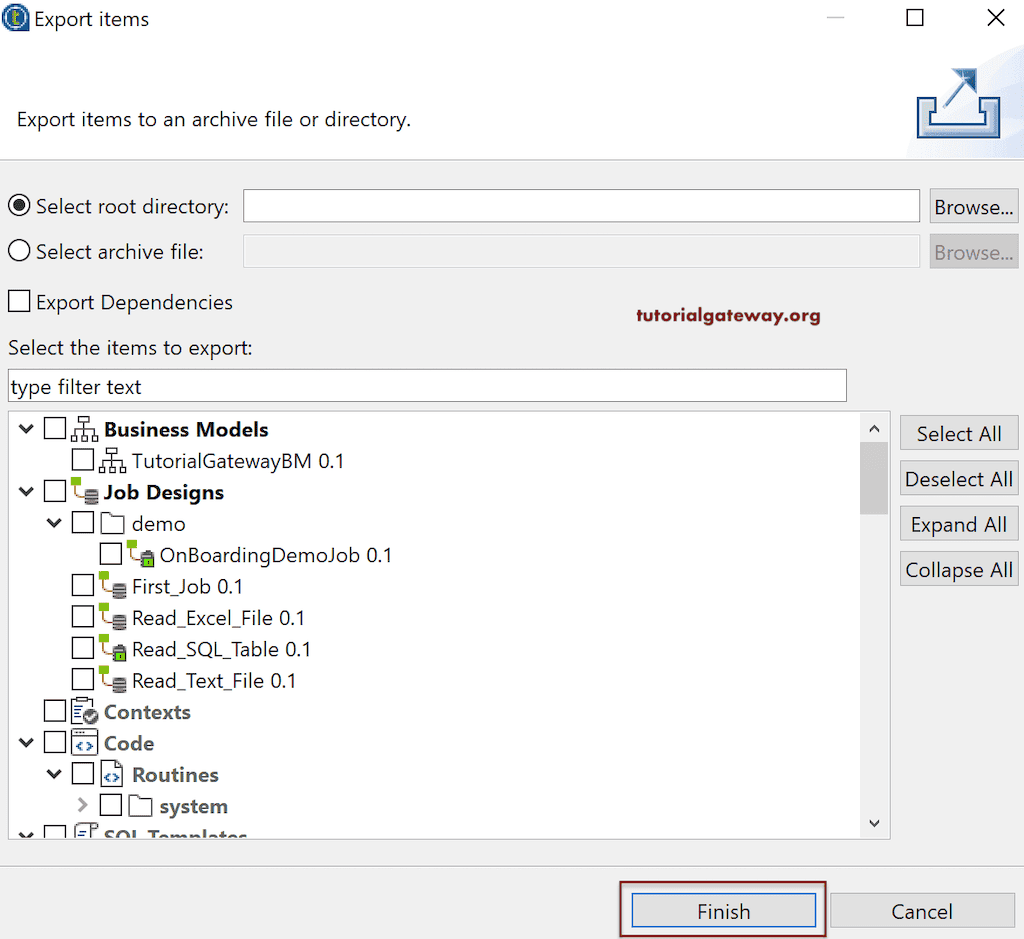Check the Read_Excel_File 0.1 checkbox
Image resolution: width=1024 pixels, height=939 pixels.
click(x=84, y=617)
